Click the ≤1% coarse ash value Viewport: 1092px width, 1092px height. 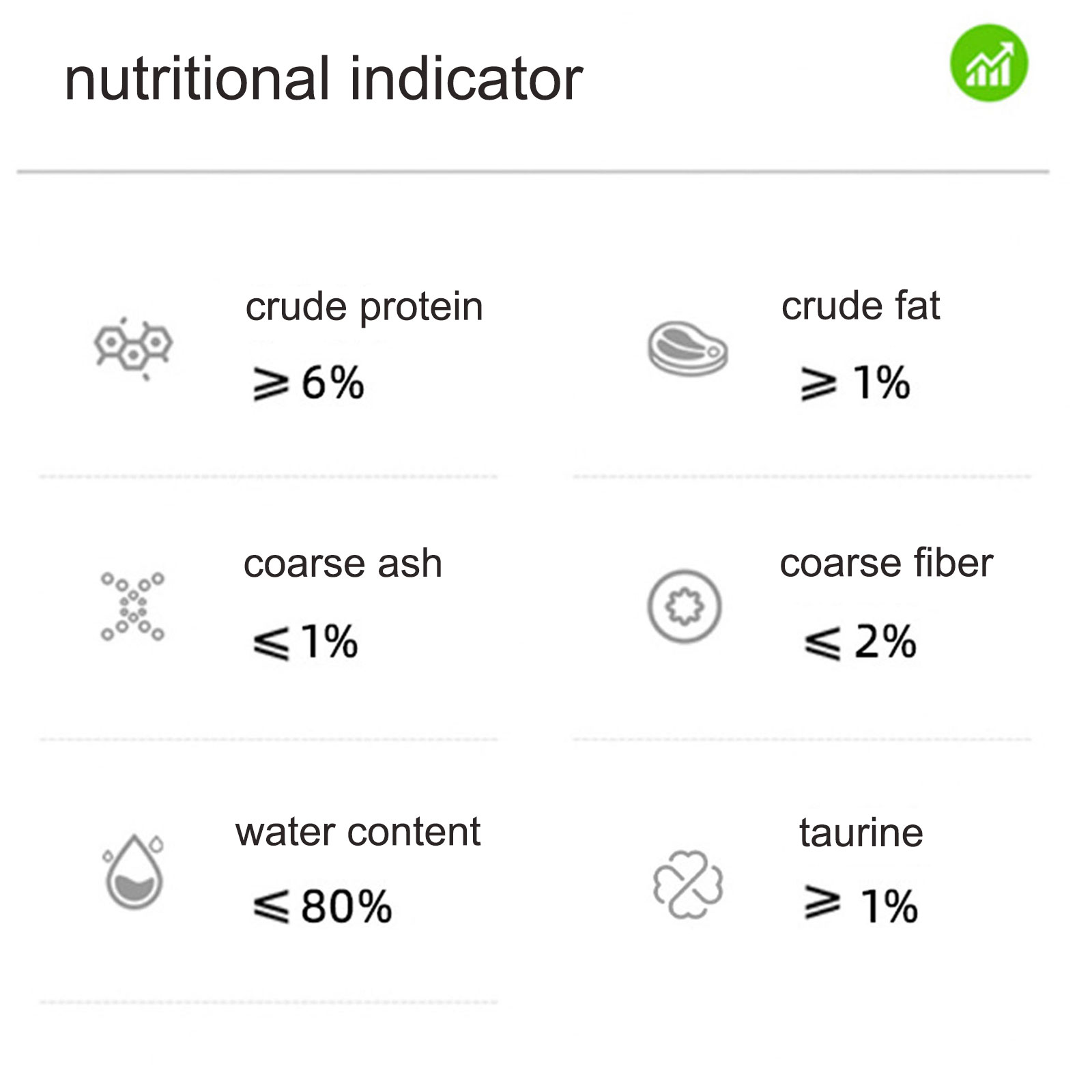(305, 642)
